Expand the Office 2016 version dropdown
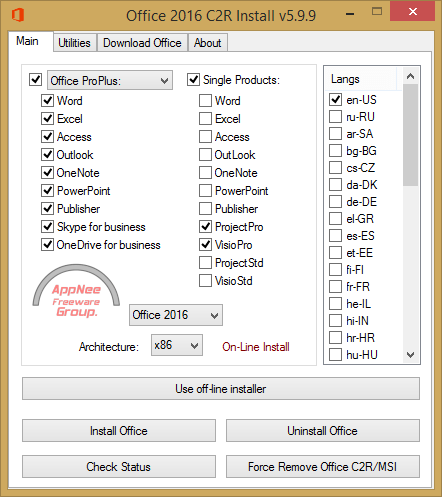 pos(176,315)
